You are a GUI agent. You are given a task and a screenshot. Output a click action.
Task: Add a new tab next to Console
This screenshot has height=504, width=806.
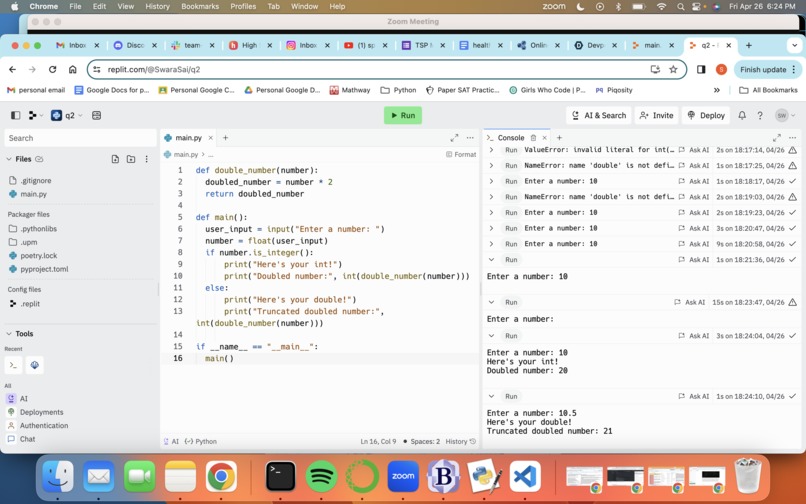pyautogui.click(x=559, y=138)
